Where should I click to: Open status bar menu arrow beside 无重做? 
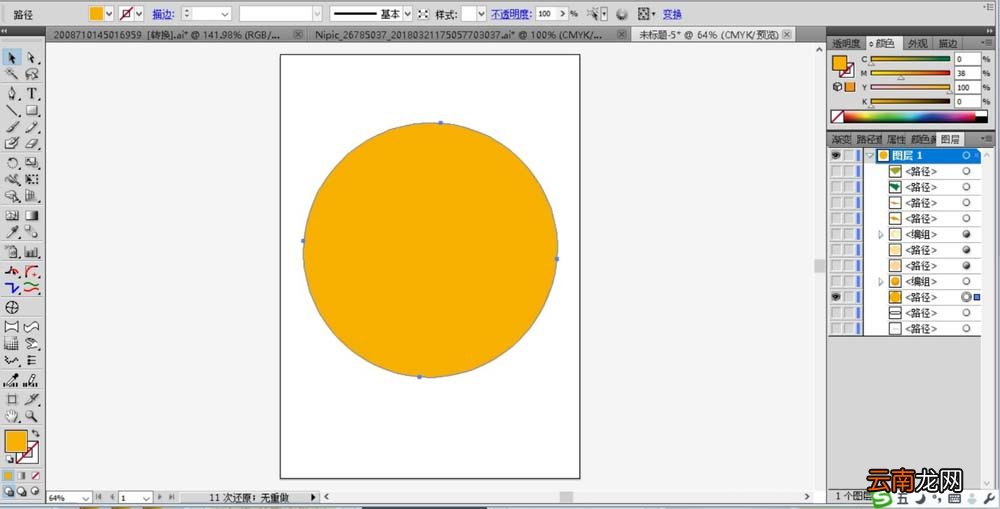click(312, 497)
